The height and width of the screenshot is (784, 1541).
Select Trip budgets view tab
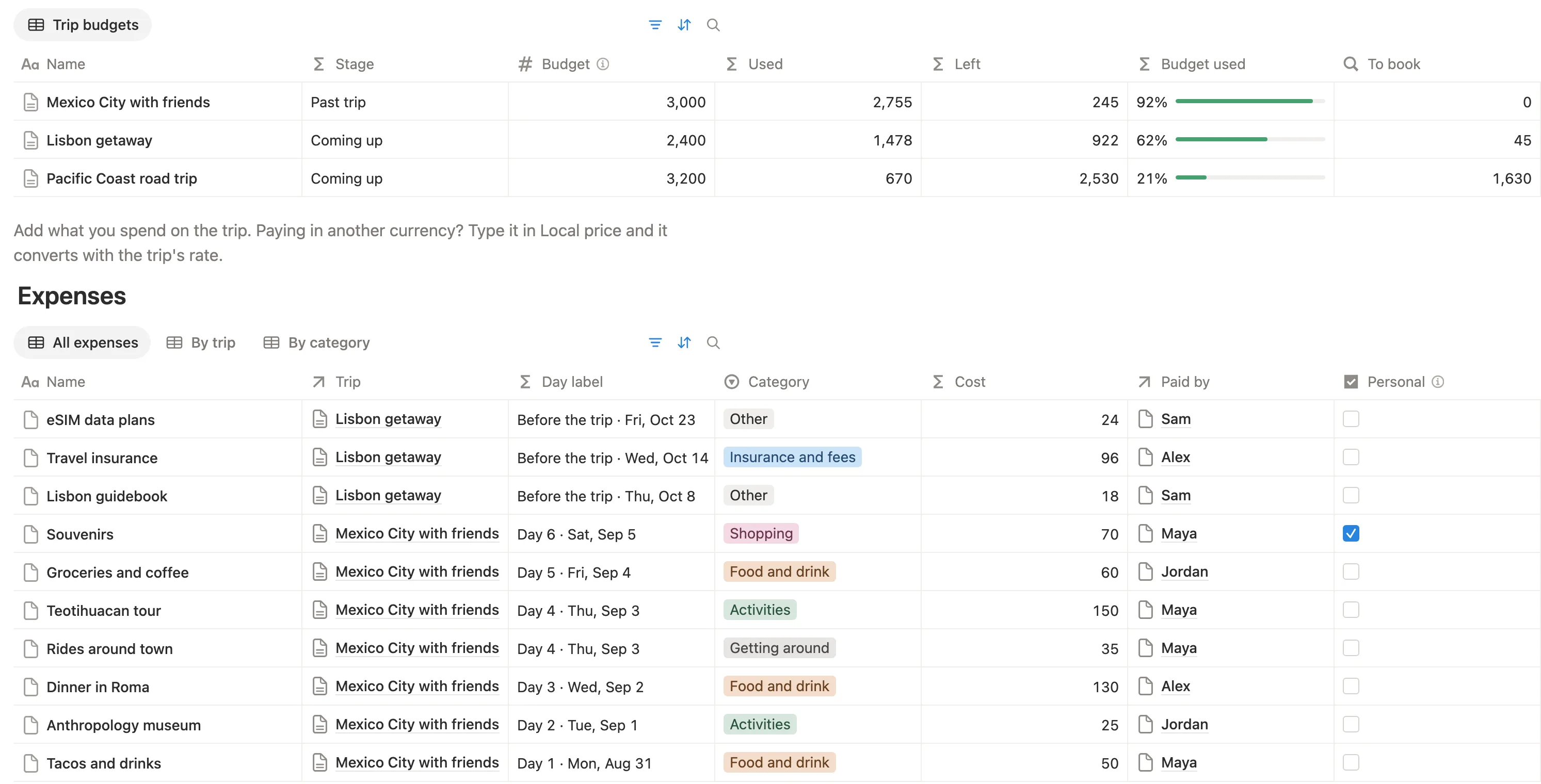point(83,25)
